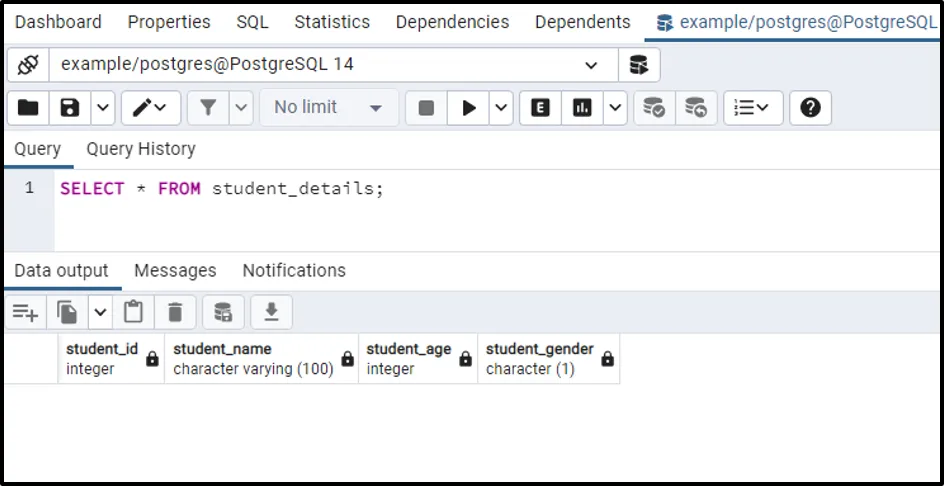Click the Save File disk icon
The image size is (944, 486).
(x=69, y=108)
